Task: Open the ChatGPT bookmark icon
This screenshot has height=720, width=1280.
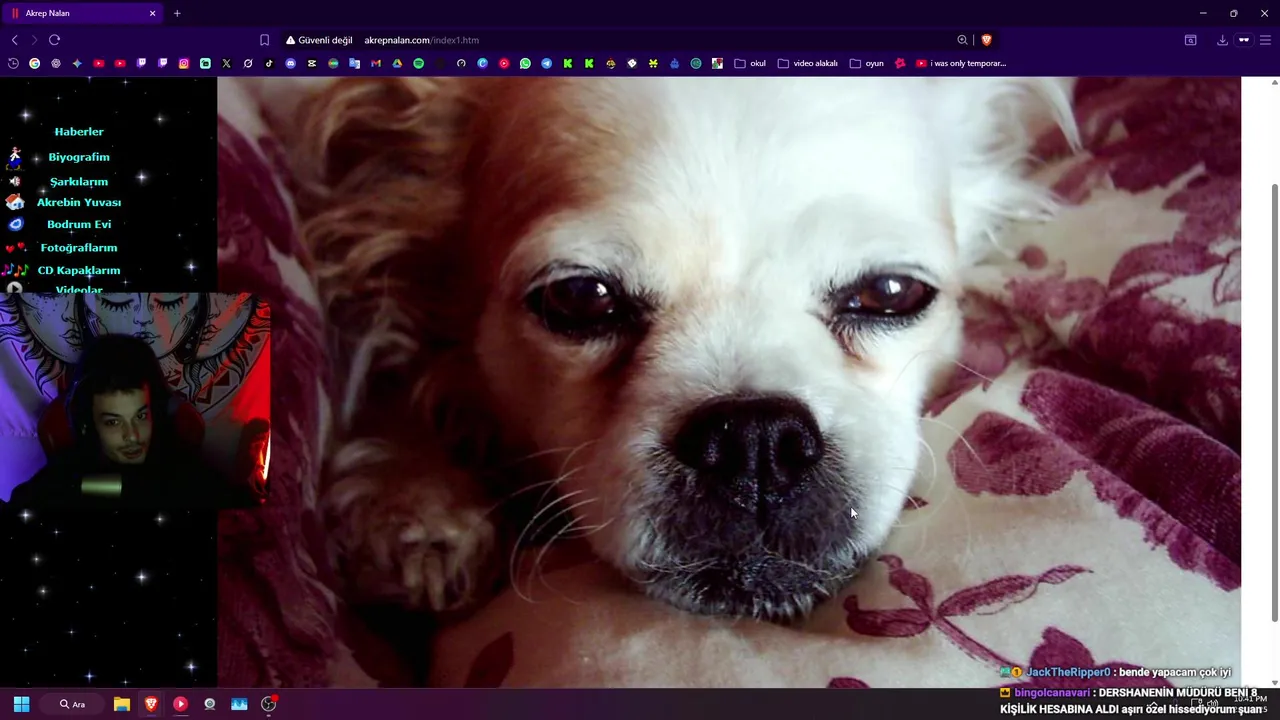Action: point(56,63)
